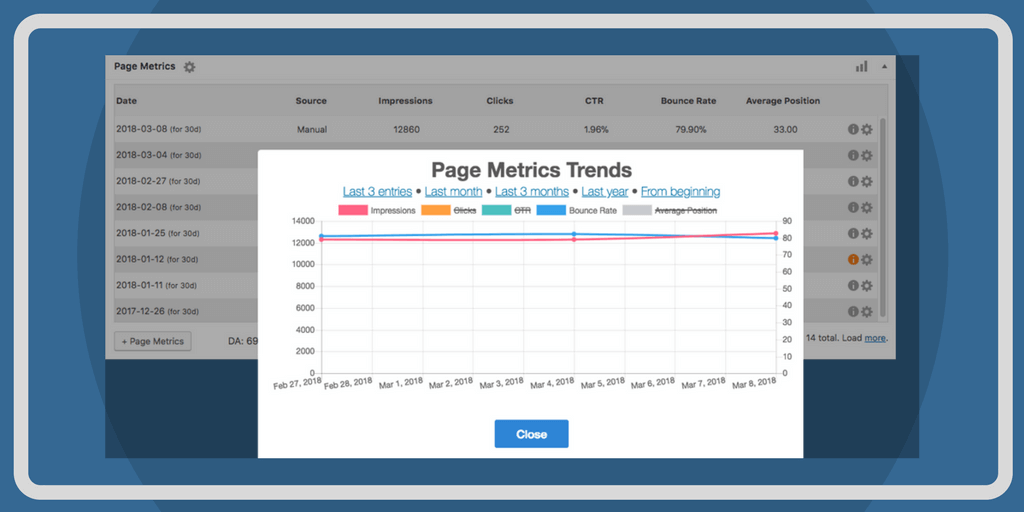Open Page Metrics panel settings gear

pyautogui.click(x=189, y=67)
